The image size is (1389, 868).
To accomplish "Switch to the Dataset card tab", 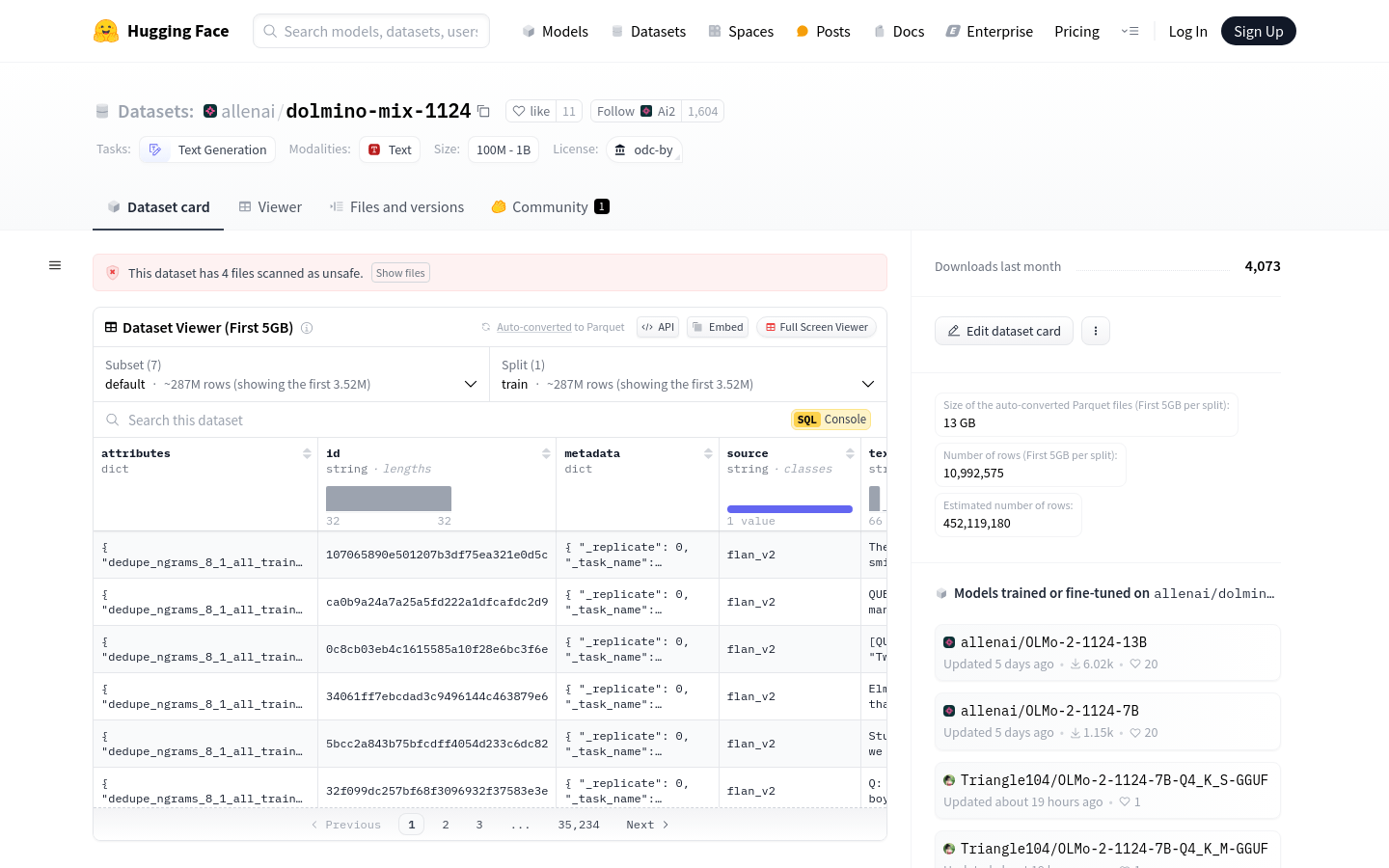I will [158, 206].
